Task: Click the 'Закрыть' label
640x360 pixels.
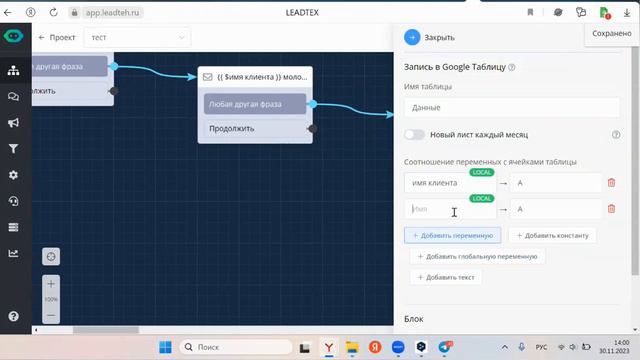Action: pos(440,38)
